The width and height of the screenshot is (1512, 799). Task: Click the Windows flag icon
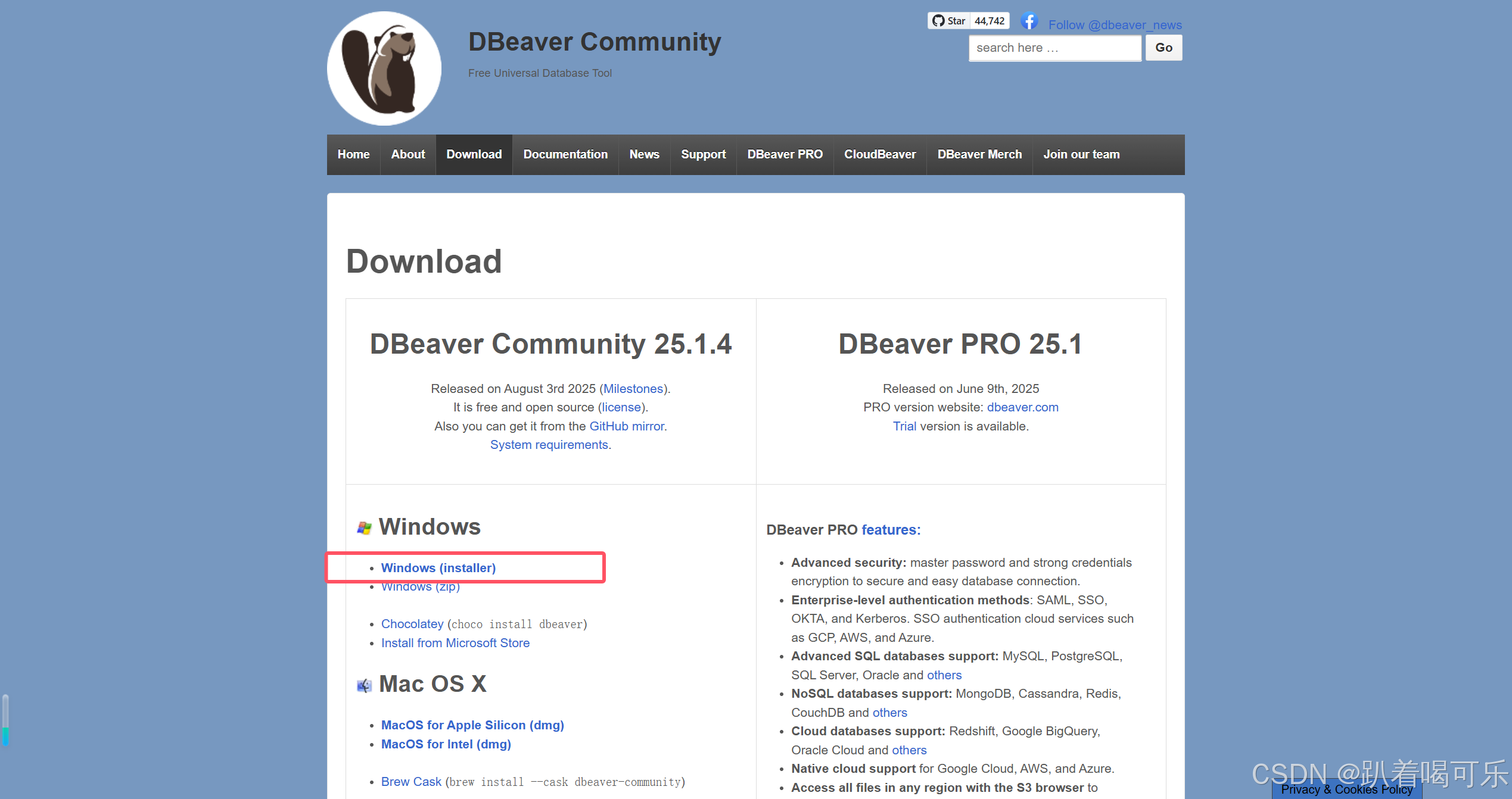364,528
